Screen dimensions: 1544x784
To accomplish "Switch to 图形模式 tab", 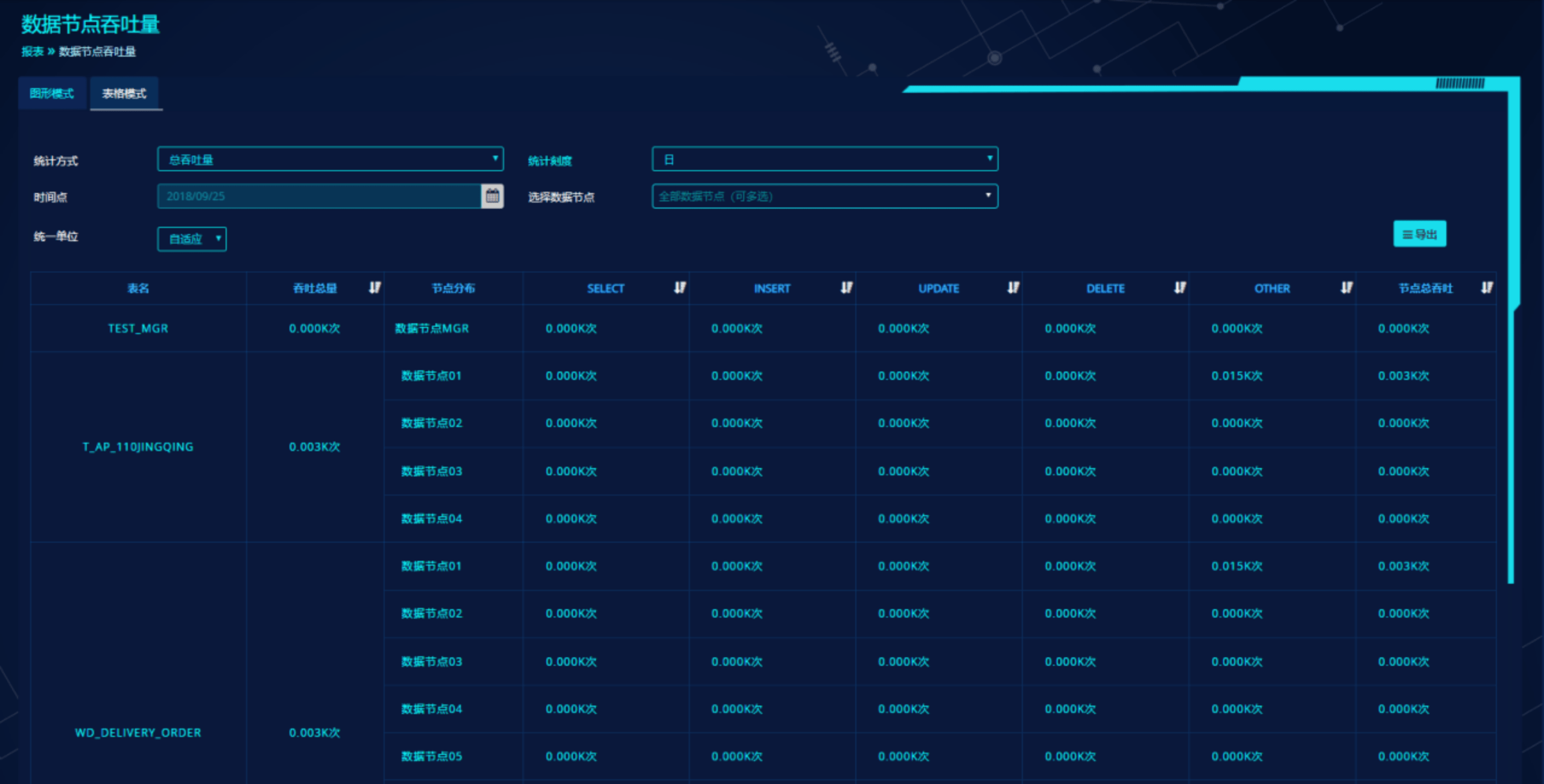I will (52, 93).
